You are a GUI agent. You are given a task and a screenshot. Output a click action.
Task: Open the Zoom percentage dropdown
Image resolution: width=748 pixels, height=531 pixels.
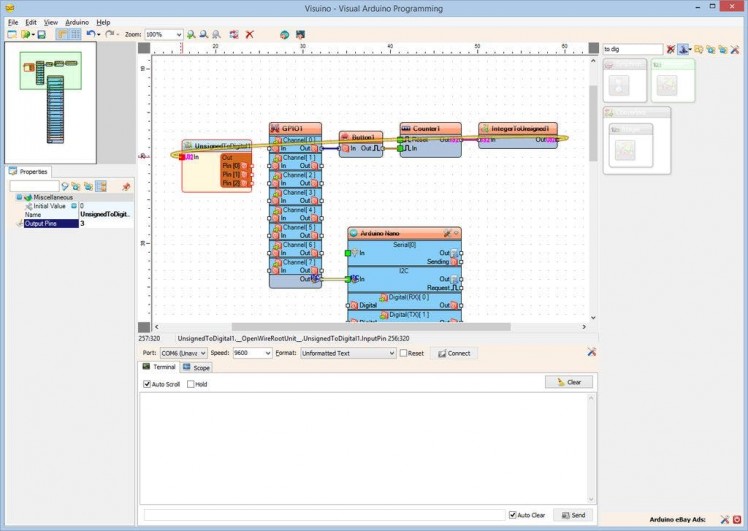pos(179,34)
